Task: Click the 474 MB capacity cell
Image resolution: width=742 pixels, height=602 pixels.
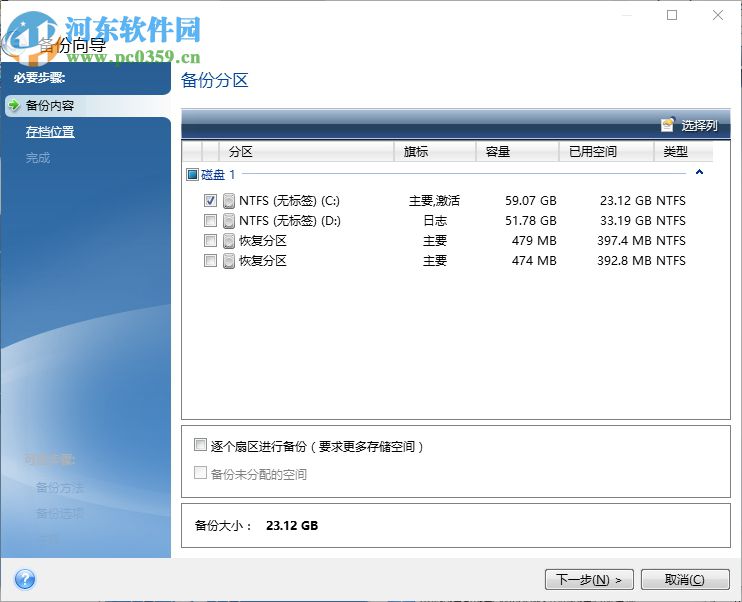Action: click(534, 261)
